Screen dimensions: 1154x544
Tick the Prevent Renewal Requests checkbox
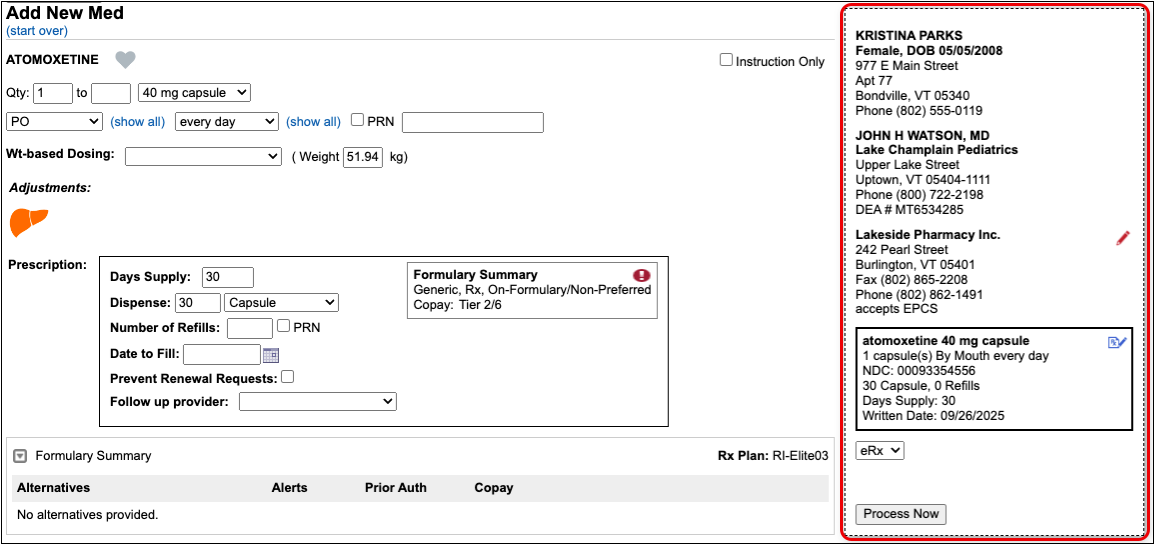pos(288,377)
